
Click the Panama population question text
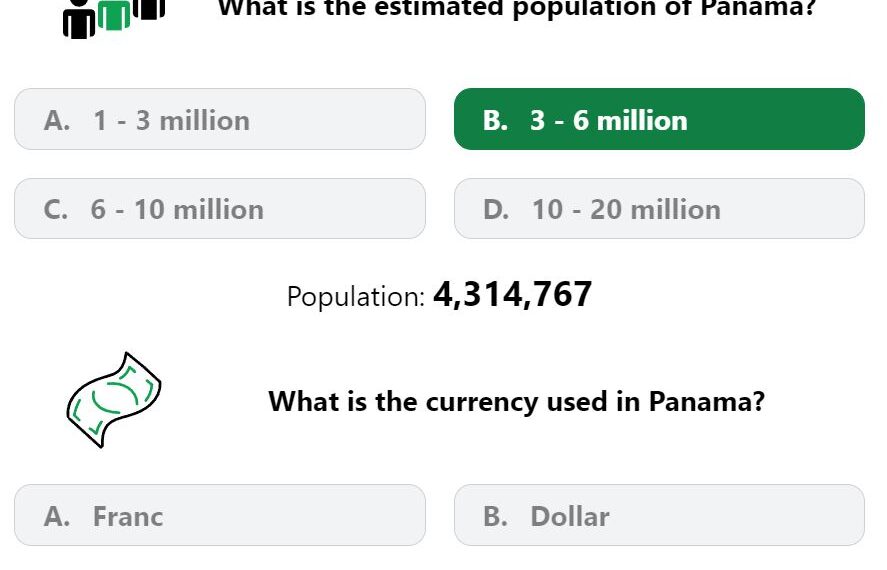[x=517, y=9]
